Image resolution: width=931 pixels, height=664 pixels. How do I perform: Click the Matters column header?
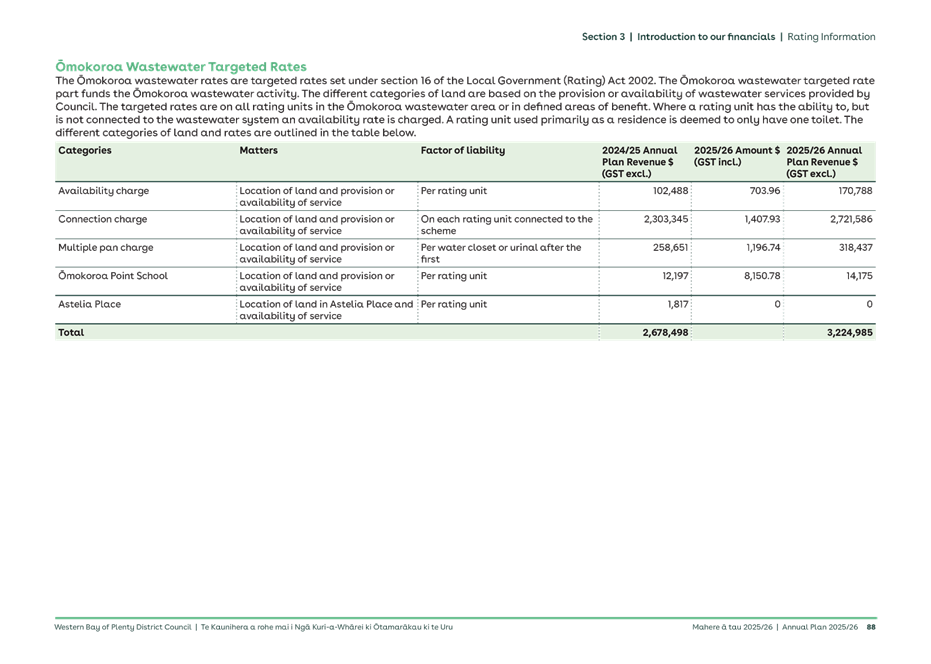coord(258,151)
